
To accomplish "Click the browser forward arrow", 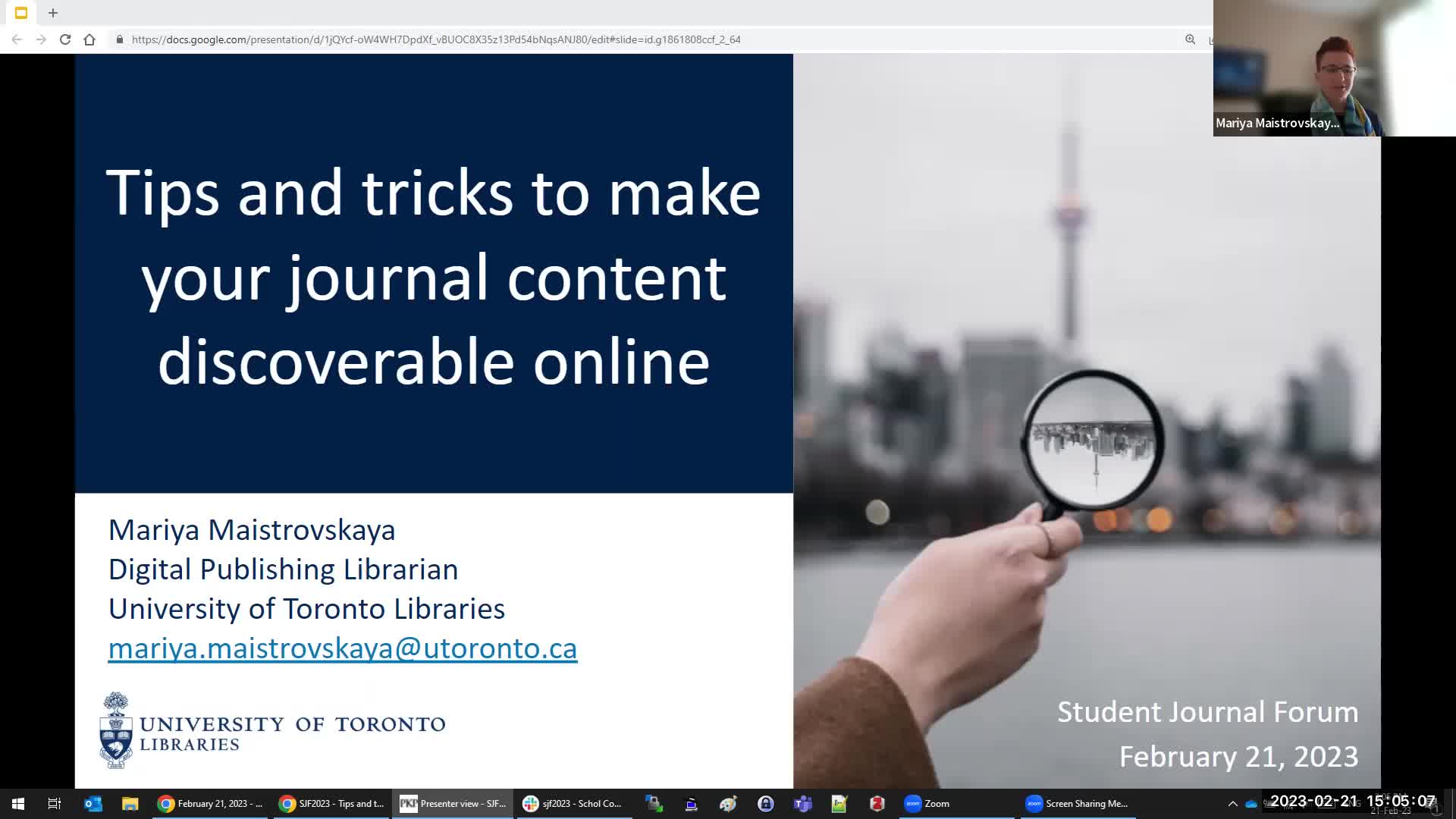I will (x=41, y=39).
